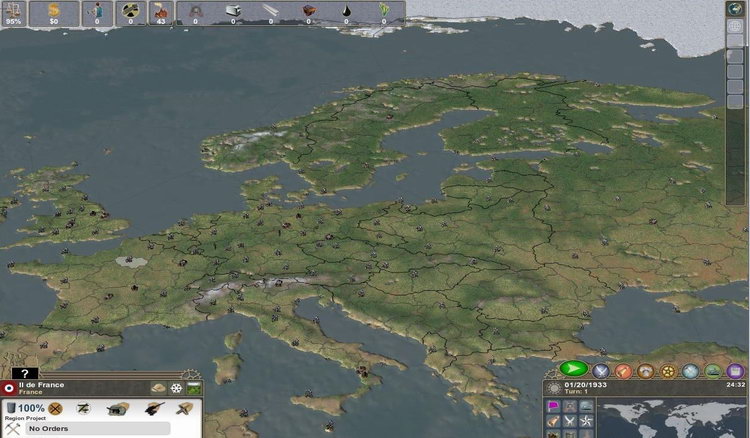Open the gold gear wheel production department

[x=668, y=371]
